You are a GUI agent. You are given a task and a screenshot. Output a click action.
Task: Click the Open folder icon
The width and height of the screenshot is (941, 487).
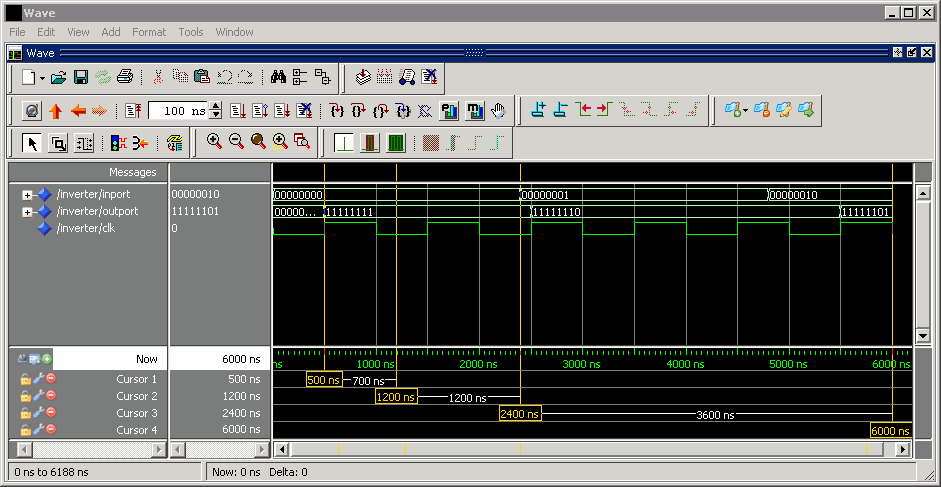59,77
